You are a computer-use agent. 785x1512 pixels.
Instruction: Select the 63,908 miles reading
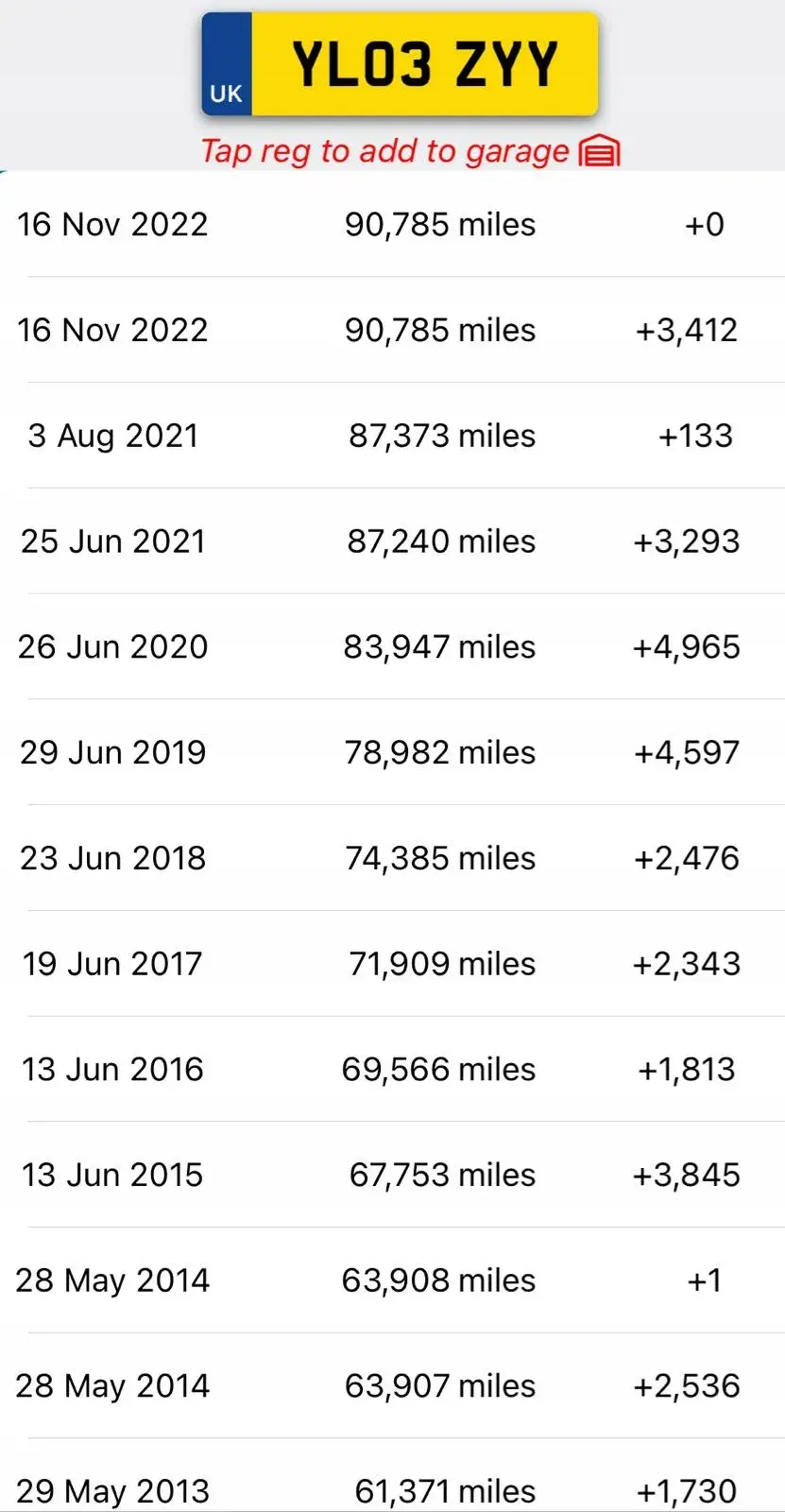pyautogui.click(x=438, y=1280)
